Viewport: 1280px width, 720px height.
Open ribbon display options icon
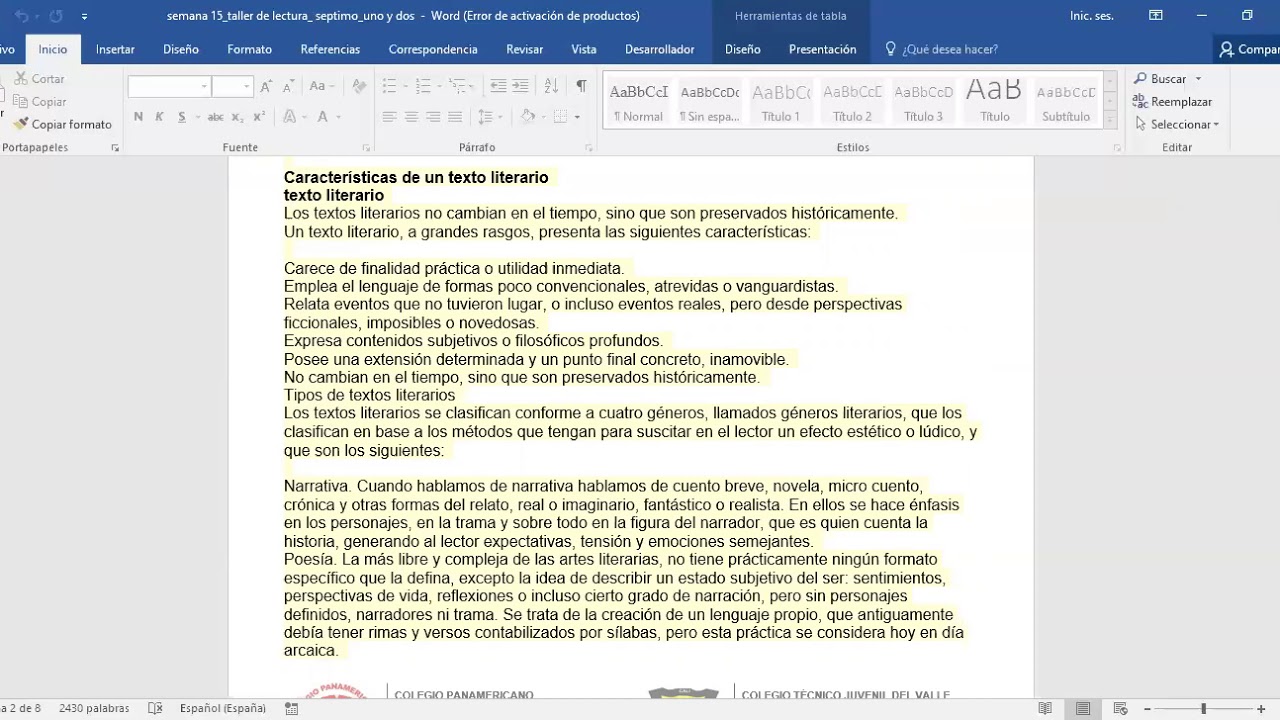click(1155, 16)
